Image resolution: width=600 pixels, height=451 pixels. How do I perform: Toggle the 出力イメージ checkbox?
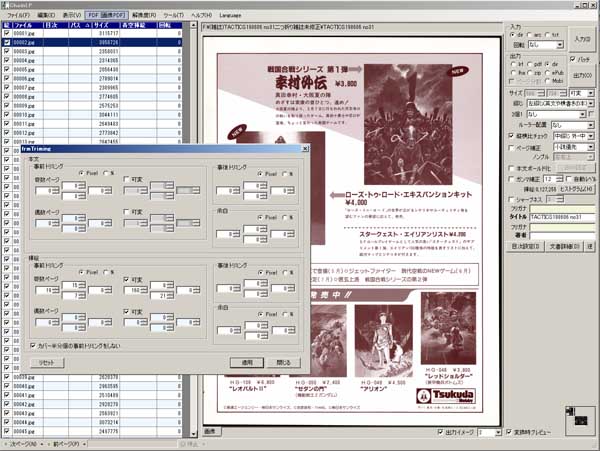click(x=440, y=432)
